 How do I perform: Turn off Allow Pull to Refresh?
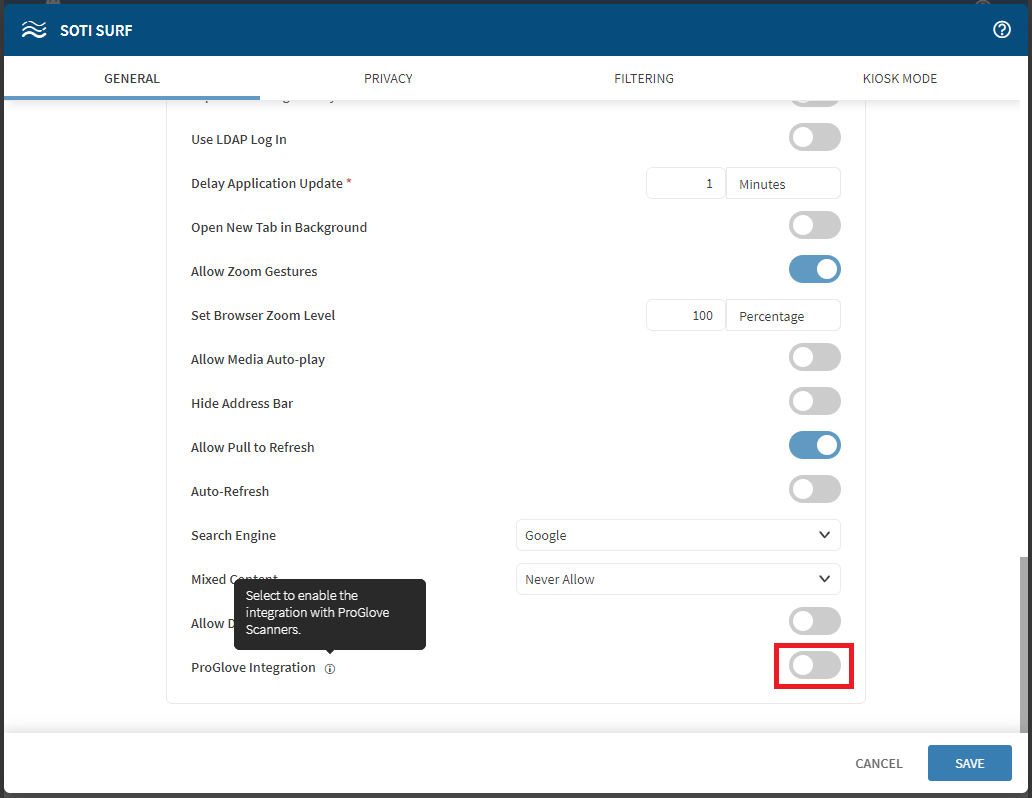tap(814, 446)
